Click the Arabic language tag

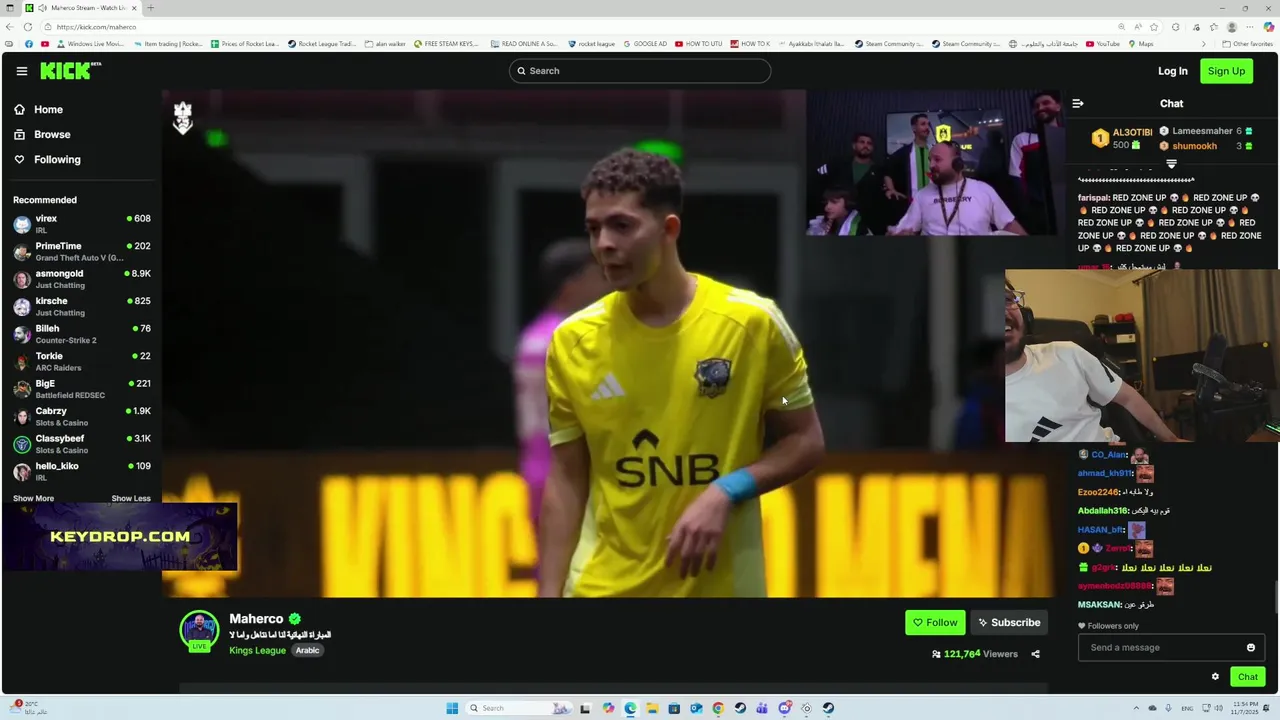click(307, 651)
